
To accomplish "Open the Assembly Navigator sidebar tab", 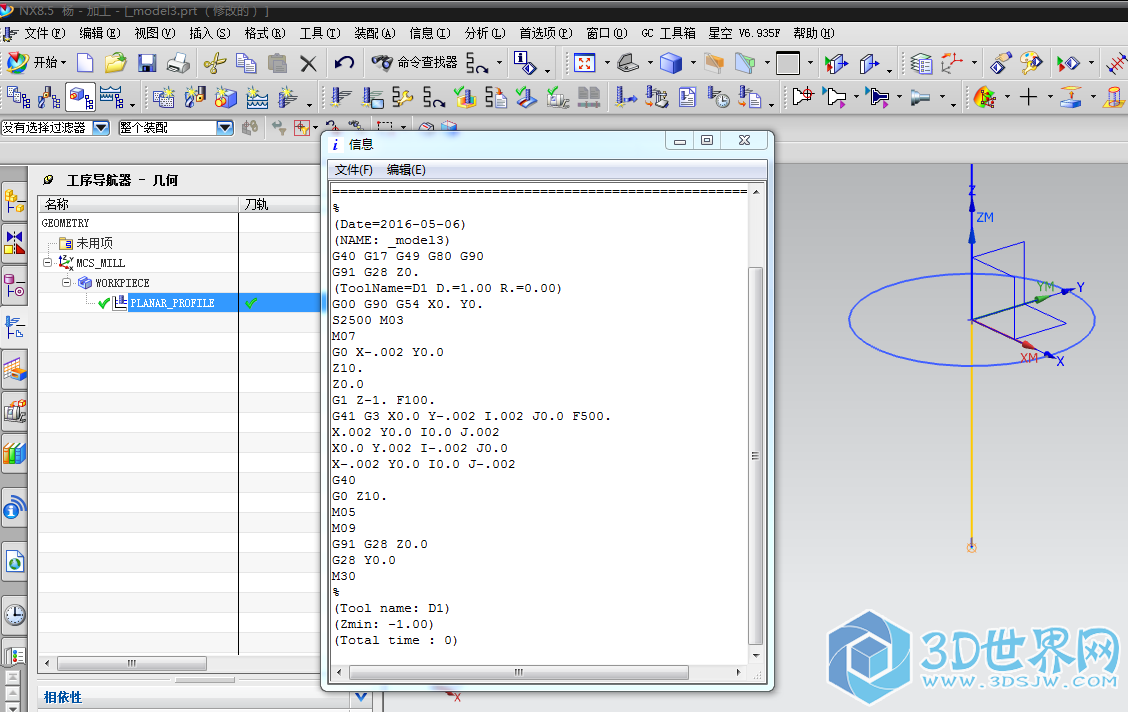I will (x=14, y=201).
